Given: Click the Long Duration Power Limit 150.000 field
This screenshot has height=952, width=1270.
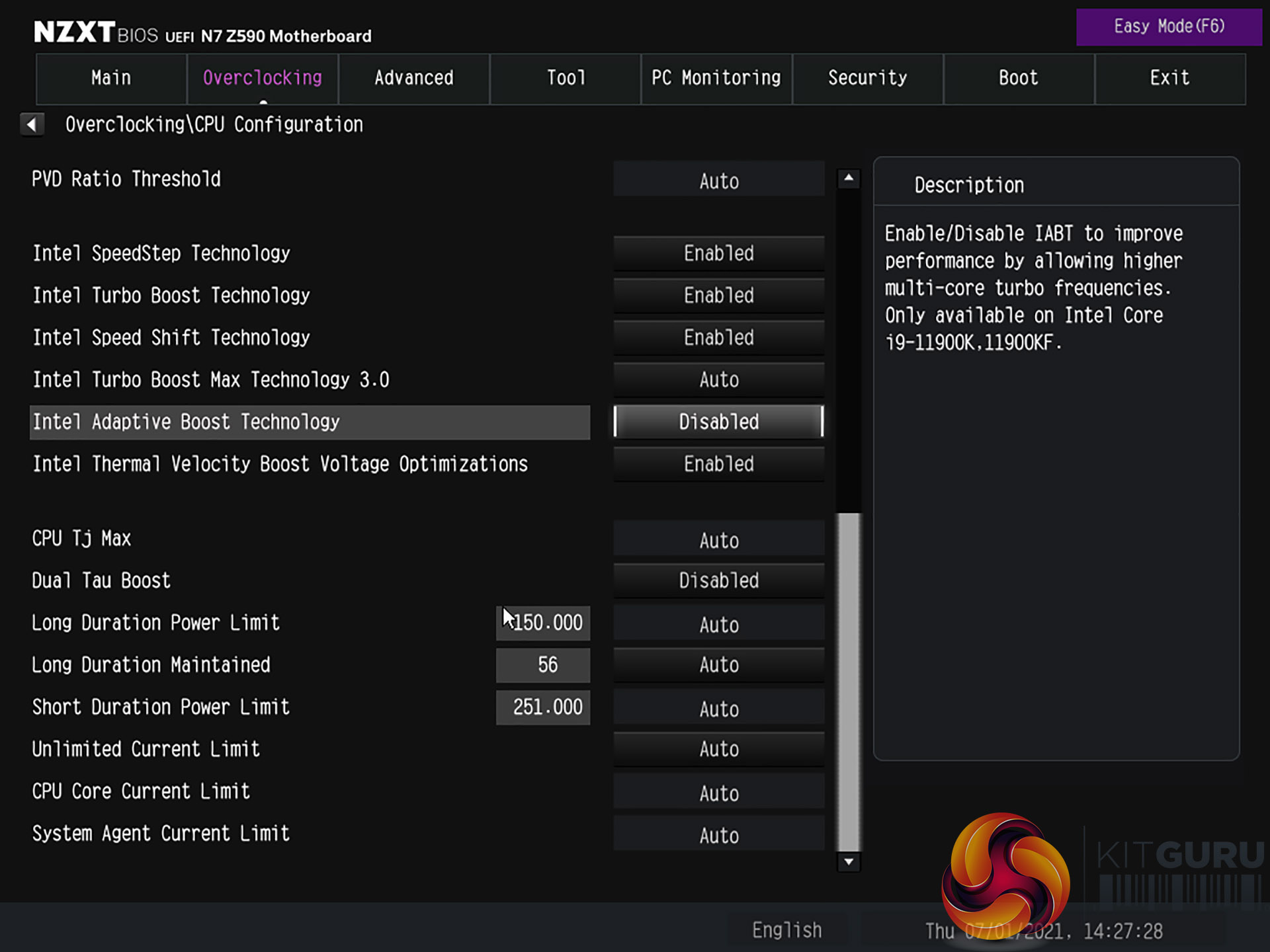Looking at the screenshot, I should click(544, 623).
